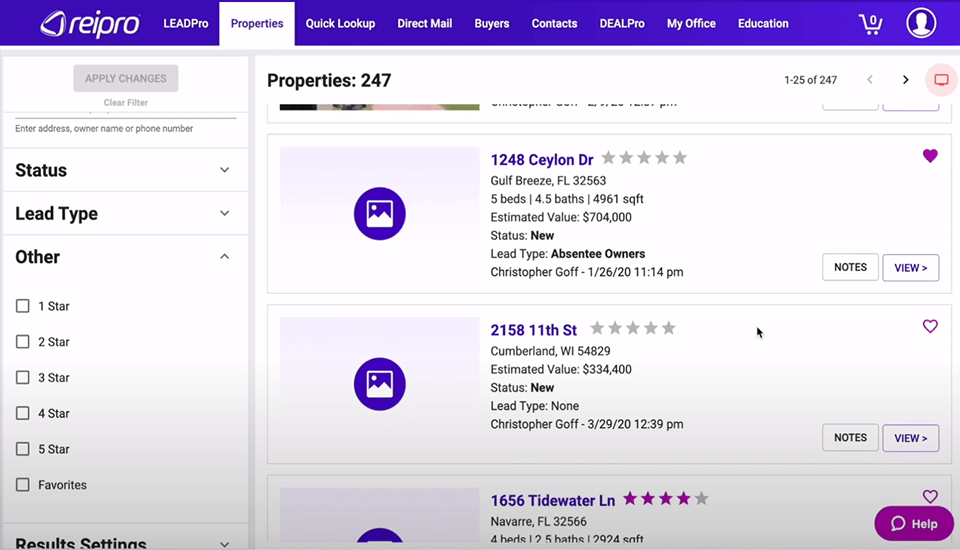The image size is (960, 550).
Task: Open the Contacts page
Action: click(554, 23)
